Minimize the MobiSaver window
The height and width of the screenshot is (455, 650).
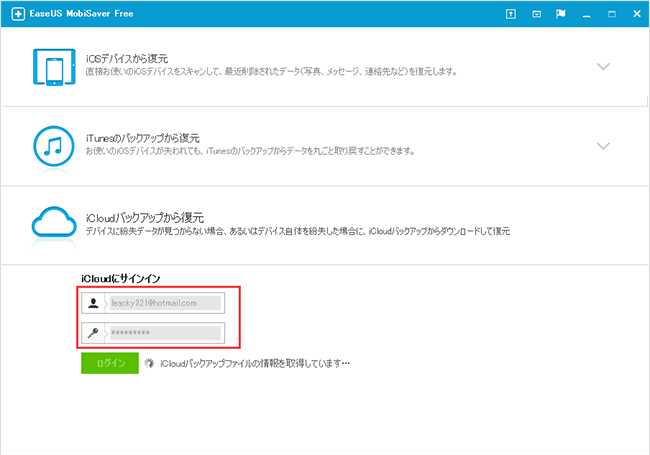point(586,15)
